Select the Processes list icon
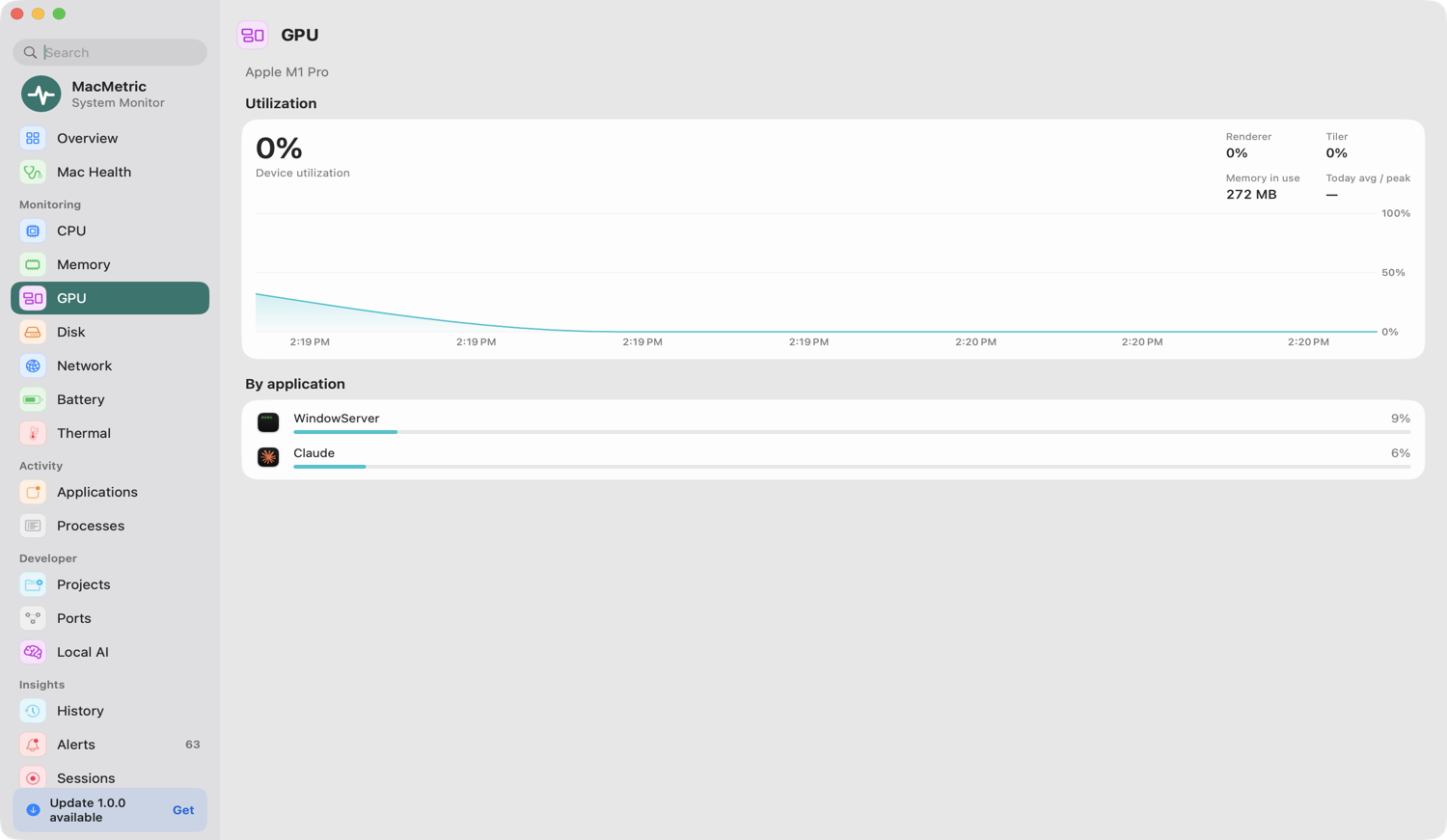1447x840 pixels. point(33,526)
